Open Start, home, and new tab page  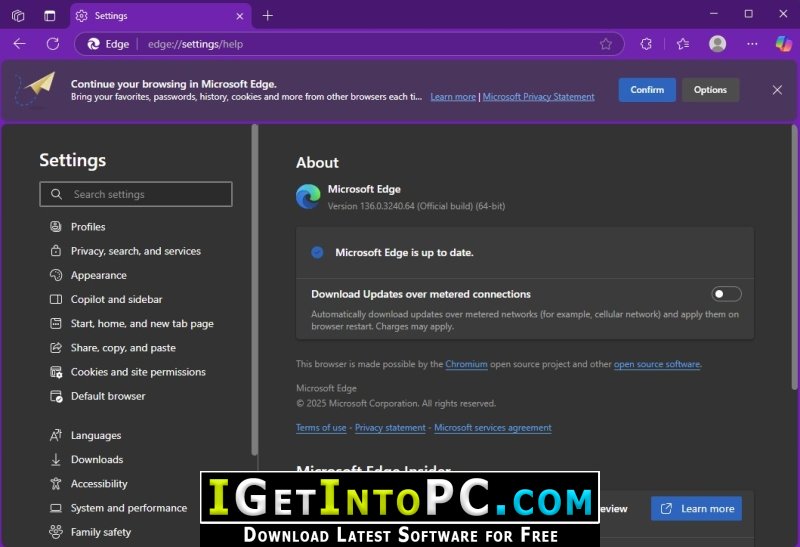pos(142,324)
